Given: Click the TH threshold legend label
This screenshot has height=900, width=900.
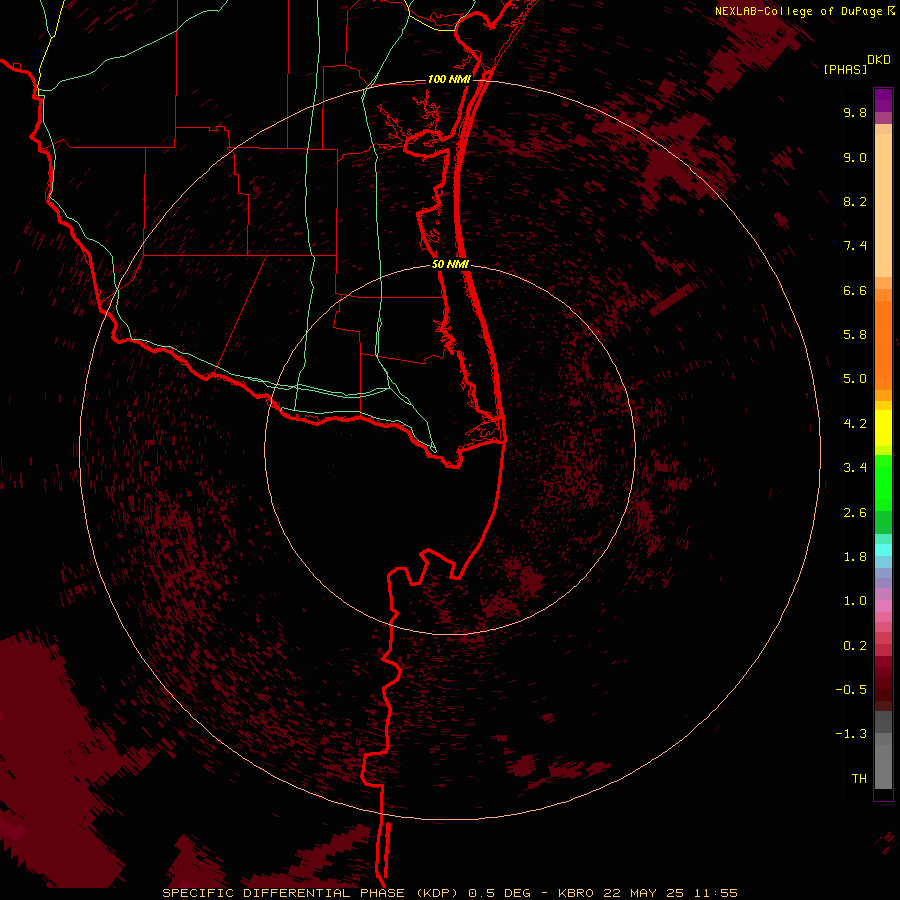Looking at the screenshot, I should point(859,779).
